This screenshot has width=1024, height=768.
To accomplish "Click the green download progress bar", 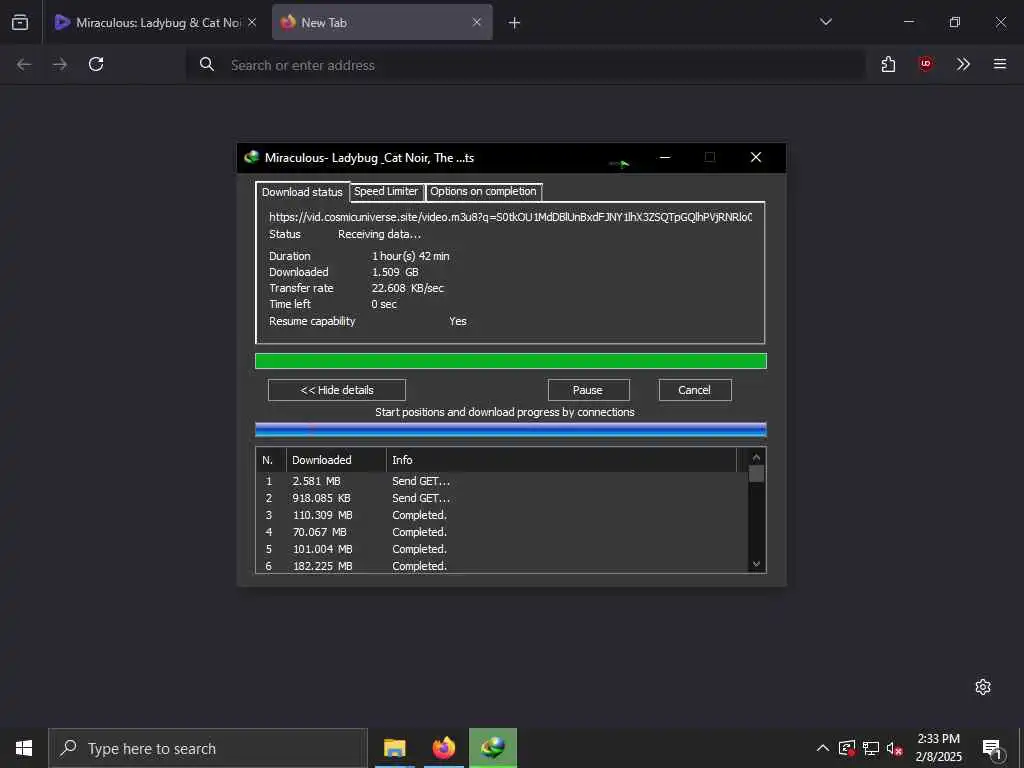I will pos(511,361).
